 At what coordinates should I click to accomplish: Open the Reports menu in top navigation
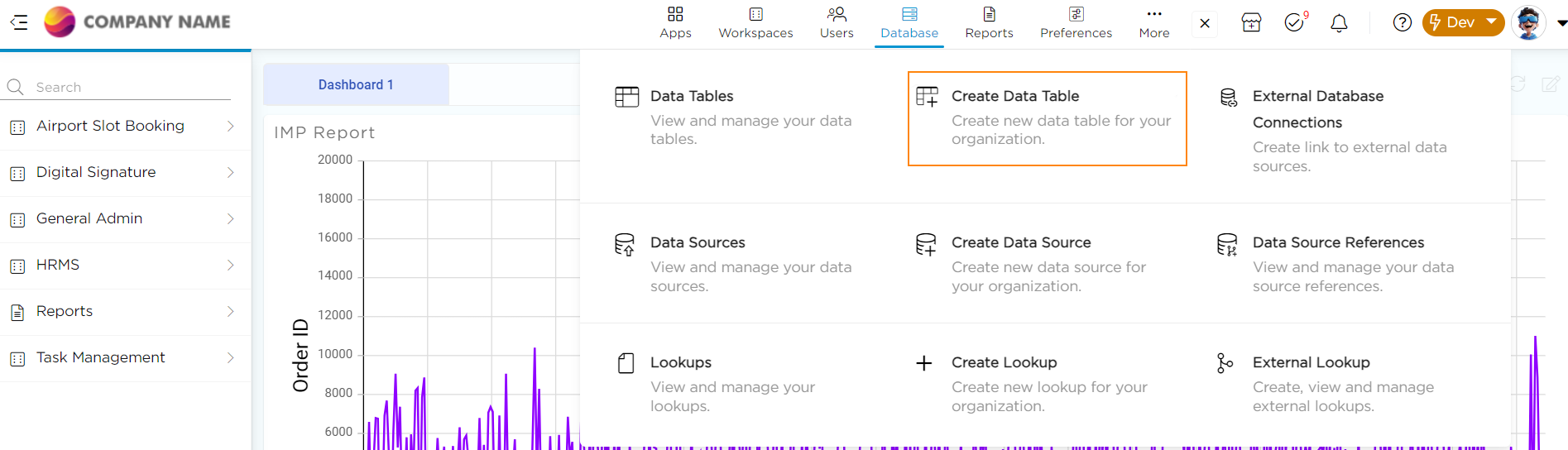(x=989, y=22)
